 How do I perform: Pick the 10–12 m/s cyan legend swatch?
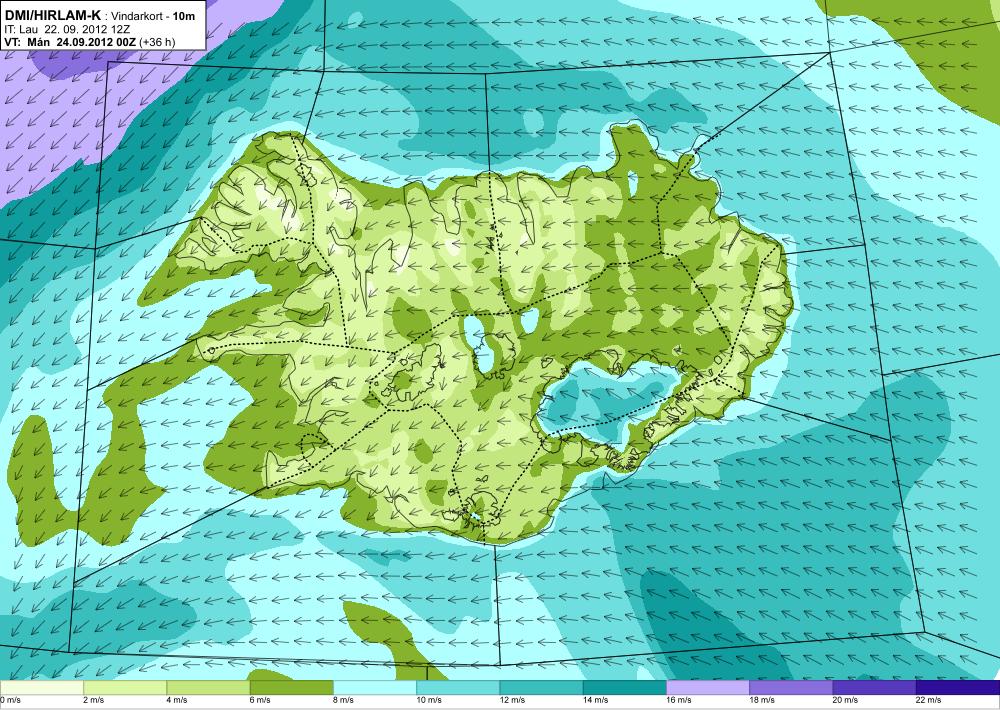click(x=458, y=688)
